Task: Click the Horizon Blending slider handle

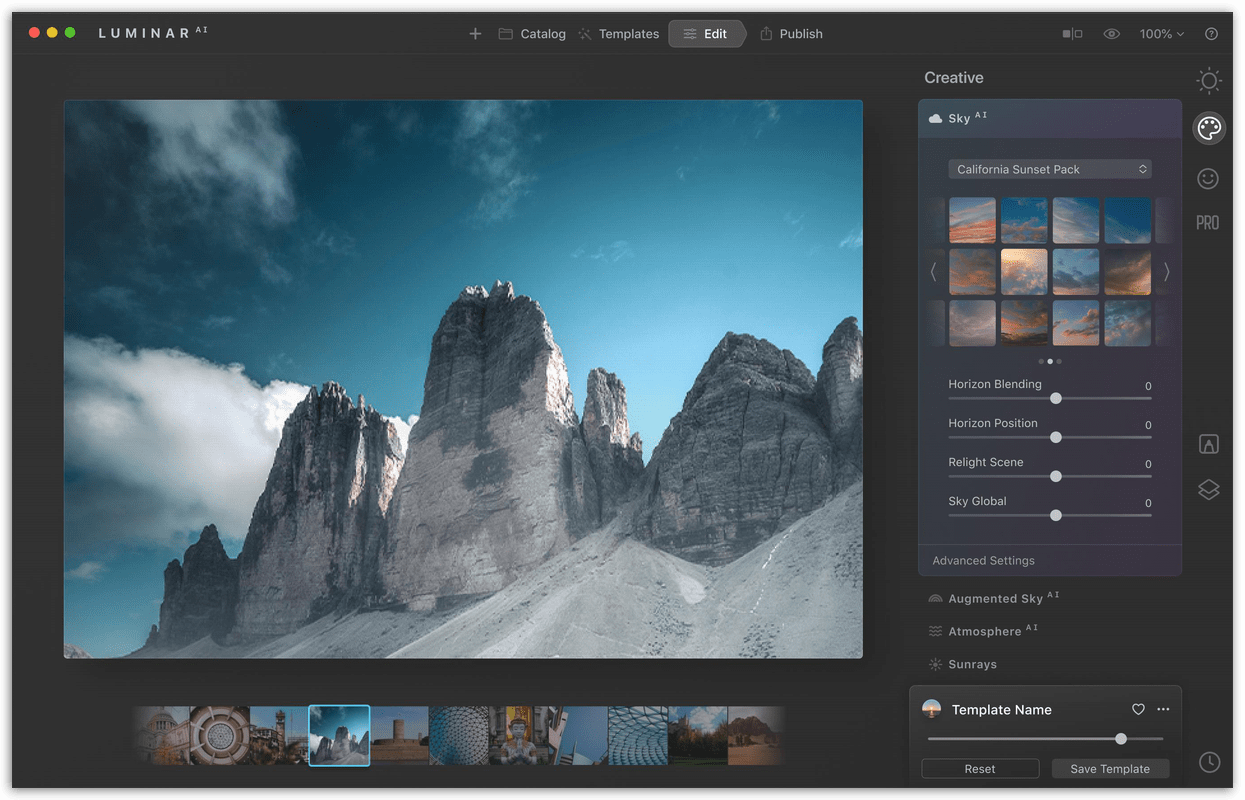Action: [x=1055, y=398]
